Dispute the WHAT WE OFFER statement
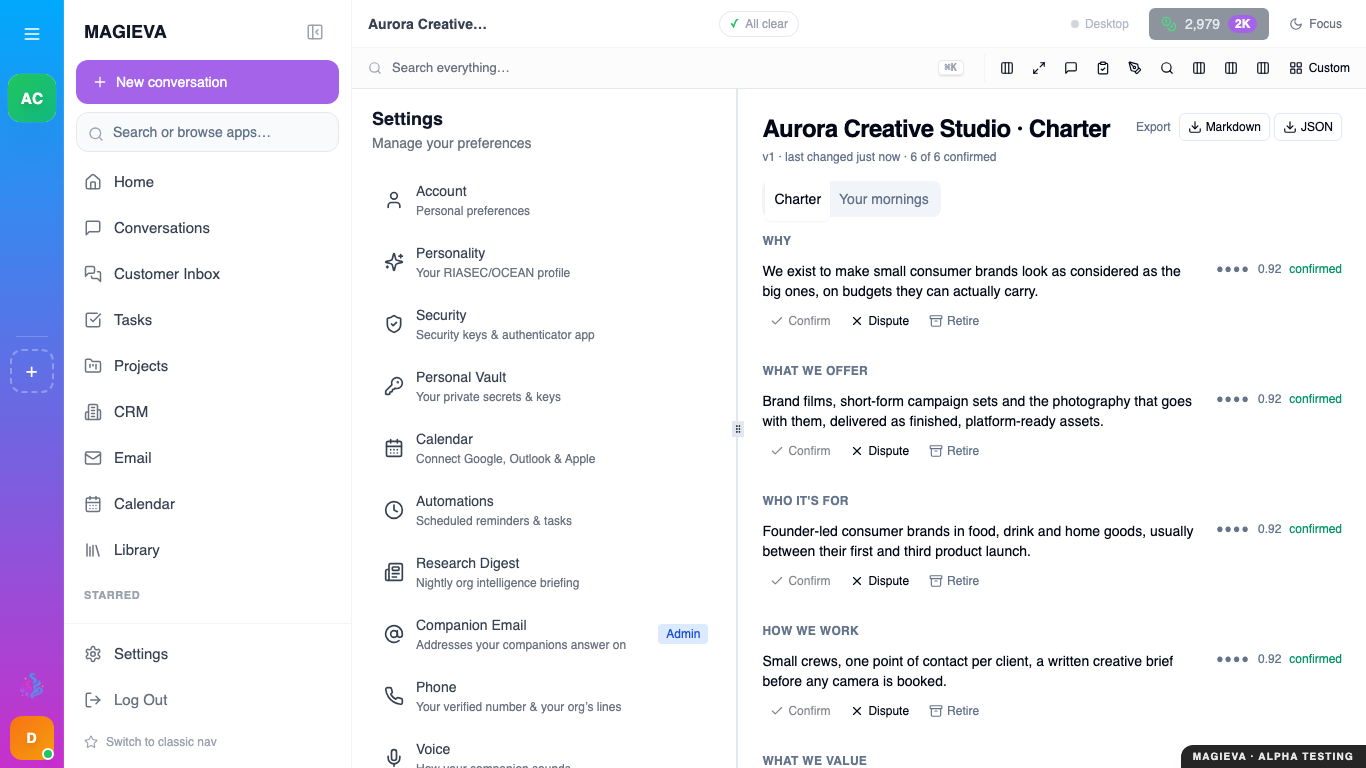Viewport: 1366px width, 768px height. pos(881,451)
